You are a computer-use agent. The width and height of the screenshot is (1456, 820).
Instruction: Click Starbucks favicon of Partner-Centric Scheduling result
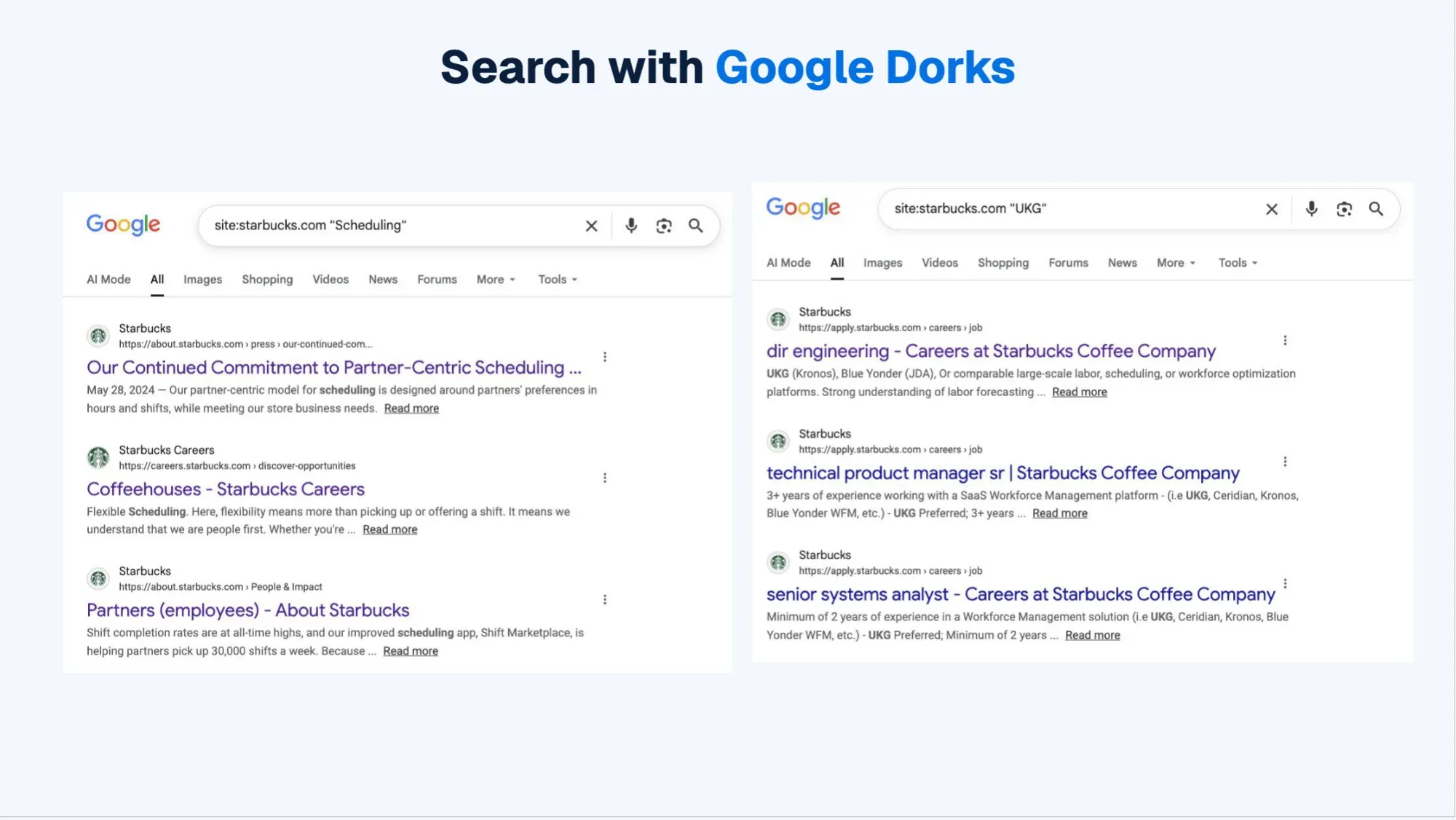pyautogui.click(x=98, y=336)
